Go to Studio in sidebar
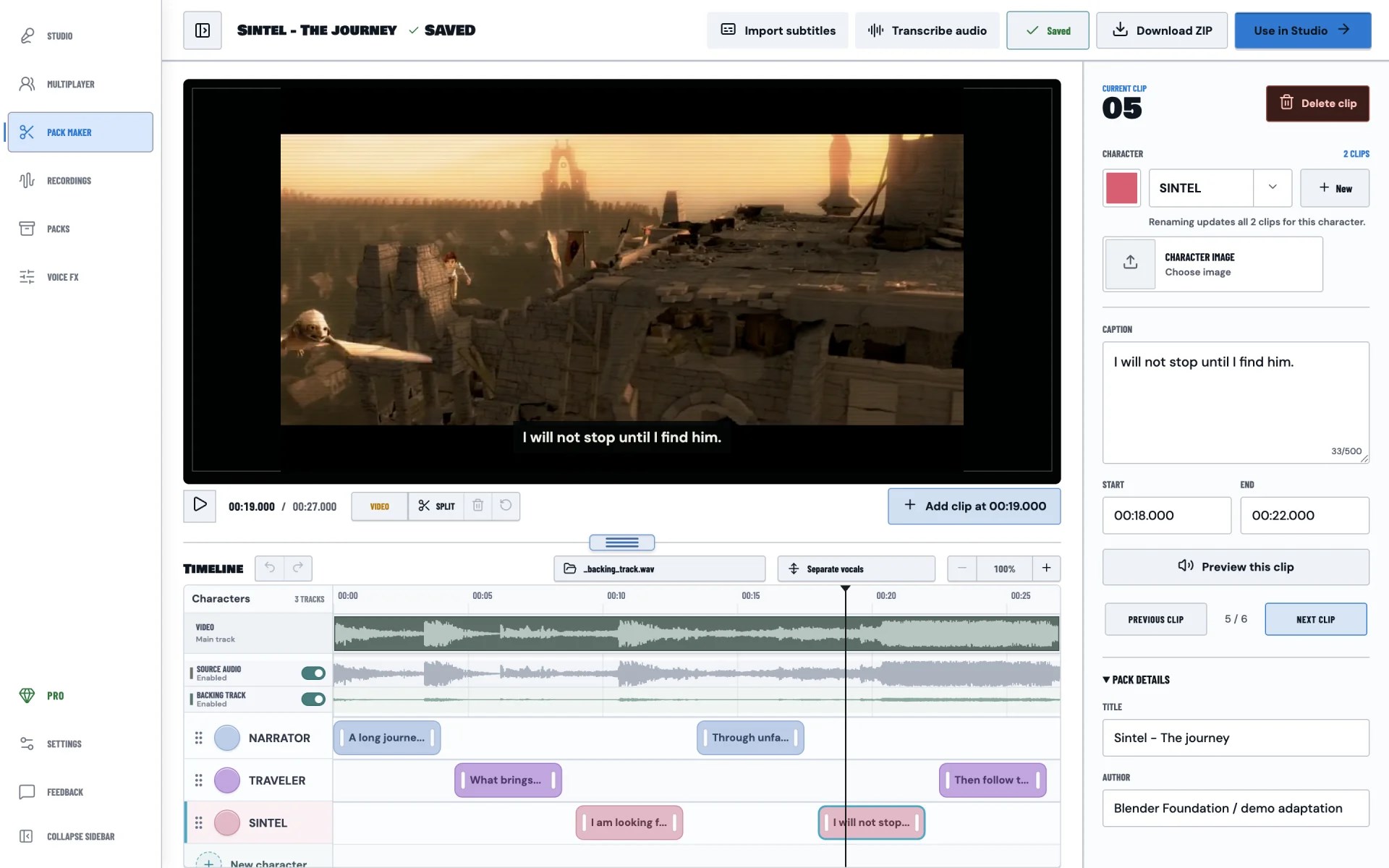1389x868 pixels. (x=80, y=36)
